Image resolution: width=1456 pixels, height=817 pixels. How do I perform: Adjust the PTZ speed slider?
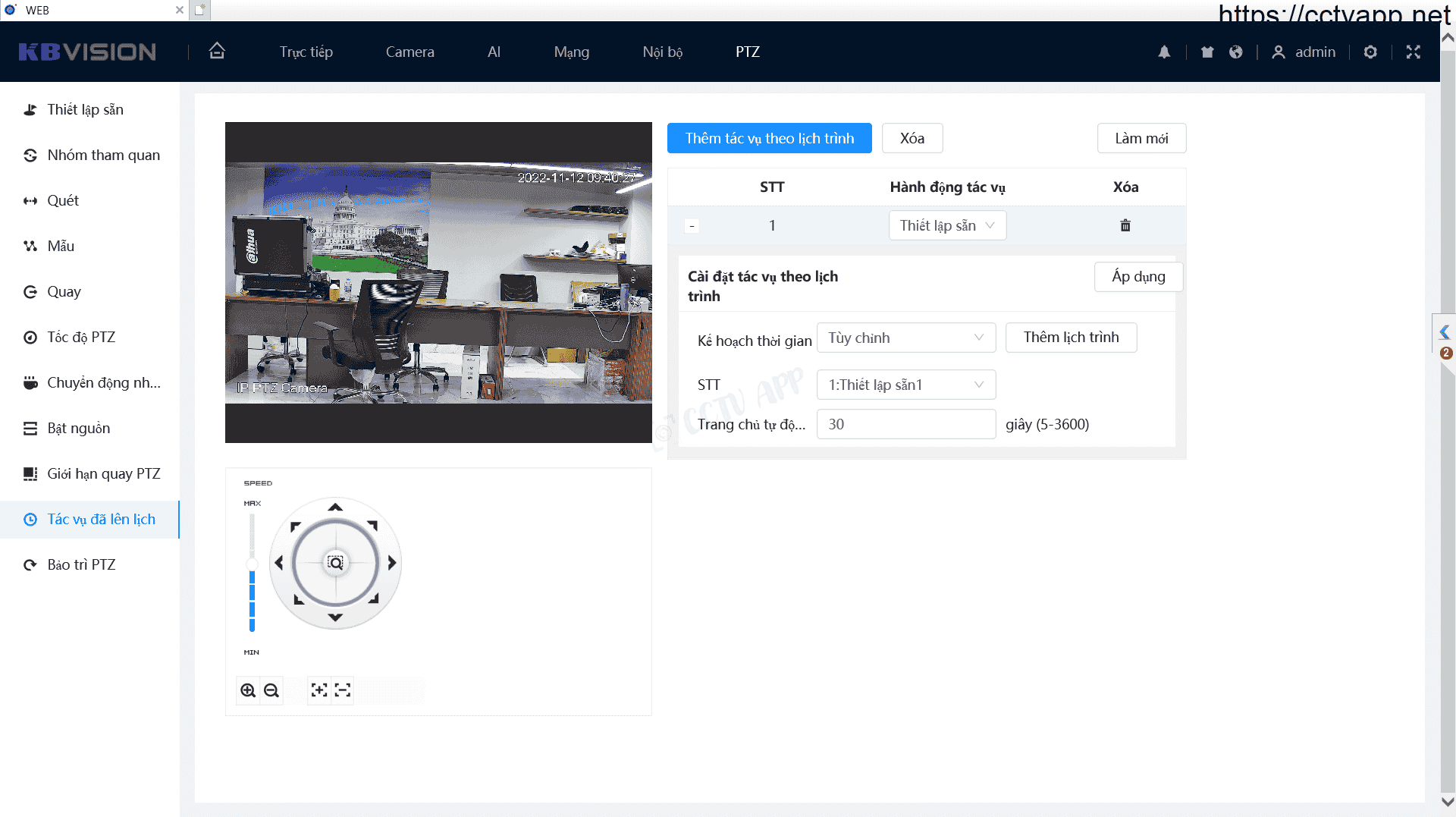(x=253, y=564)
